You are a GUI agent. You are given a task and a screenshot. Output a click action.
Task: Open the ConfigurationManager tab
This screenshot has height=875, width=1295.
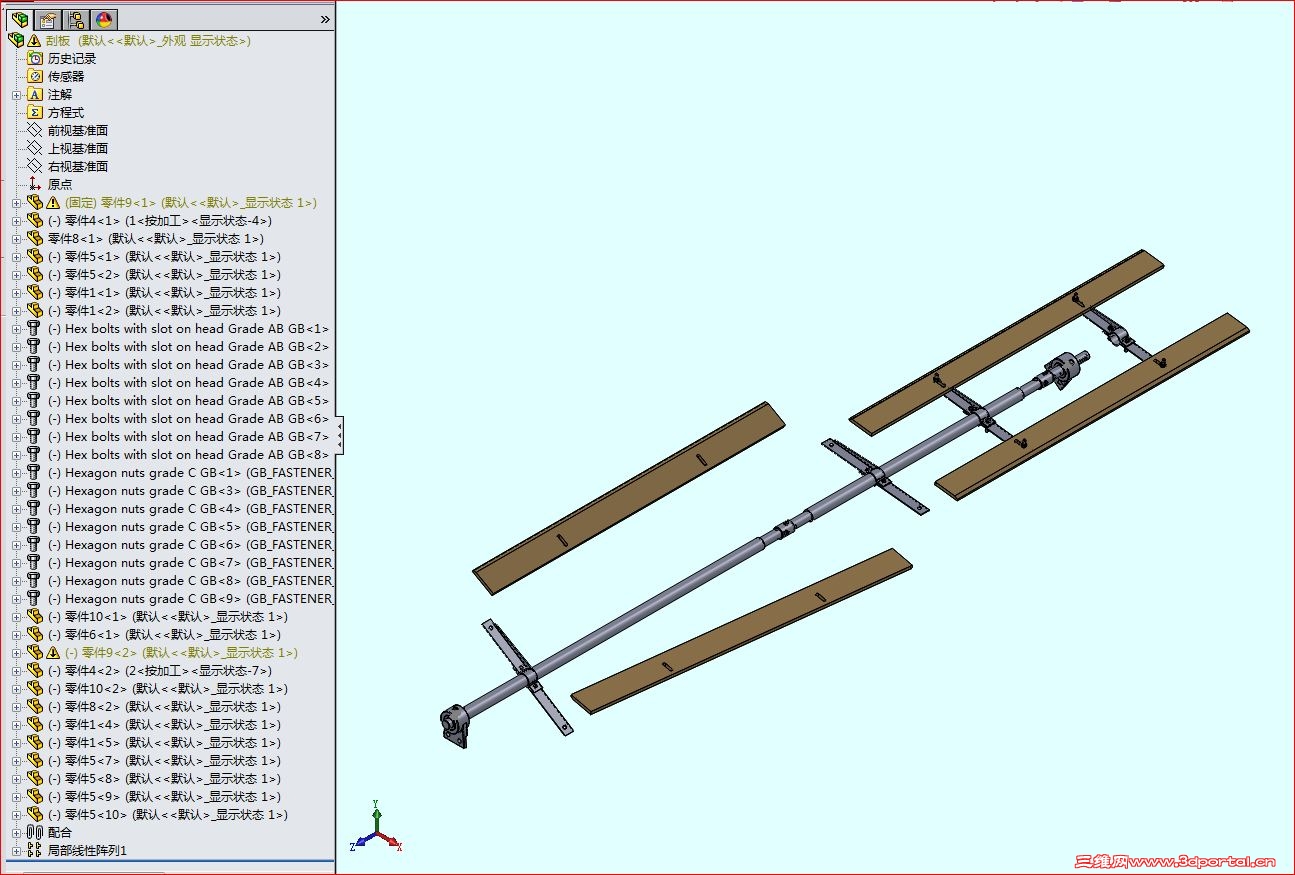tap(76, 19)
